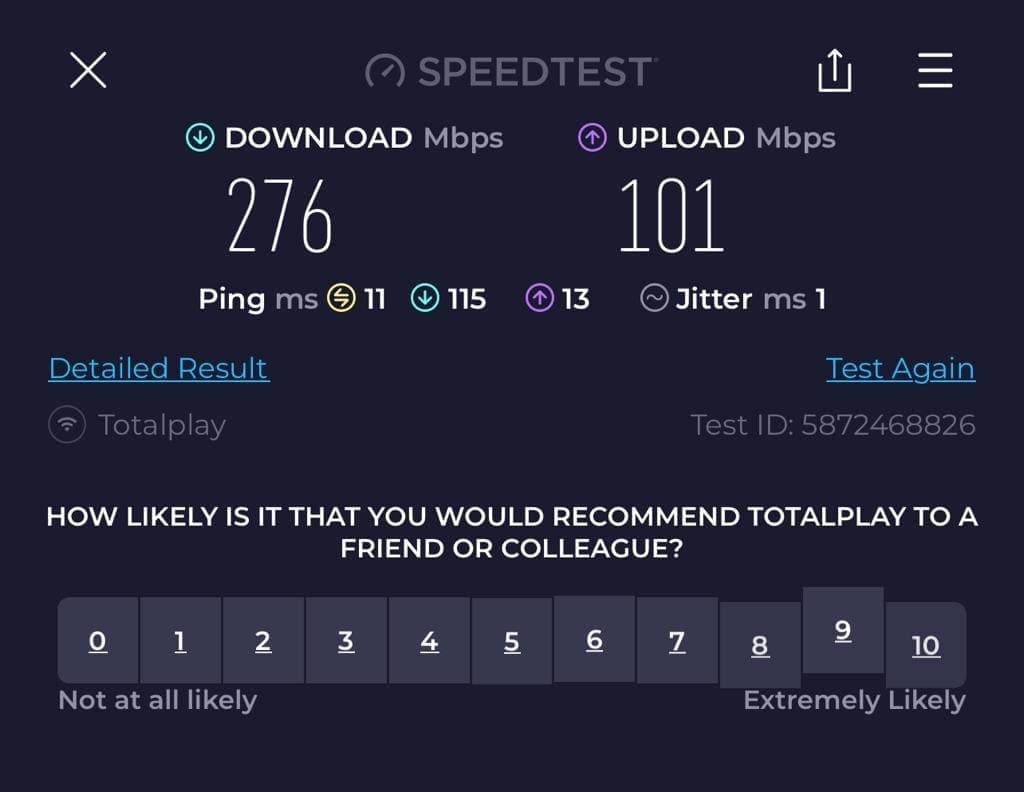Viewport: 1024px width, 792px height.
Task: Rate Totalplay a 9
Action: coord(843,630)
